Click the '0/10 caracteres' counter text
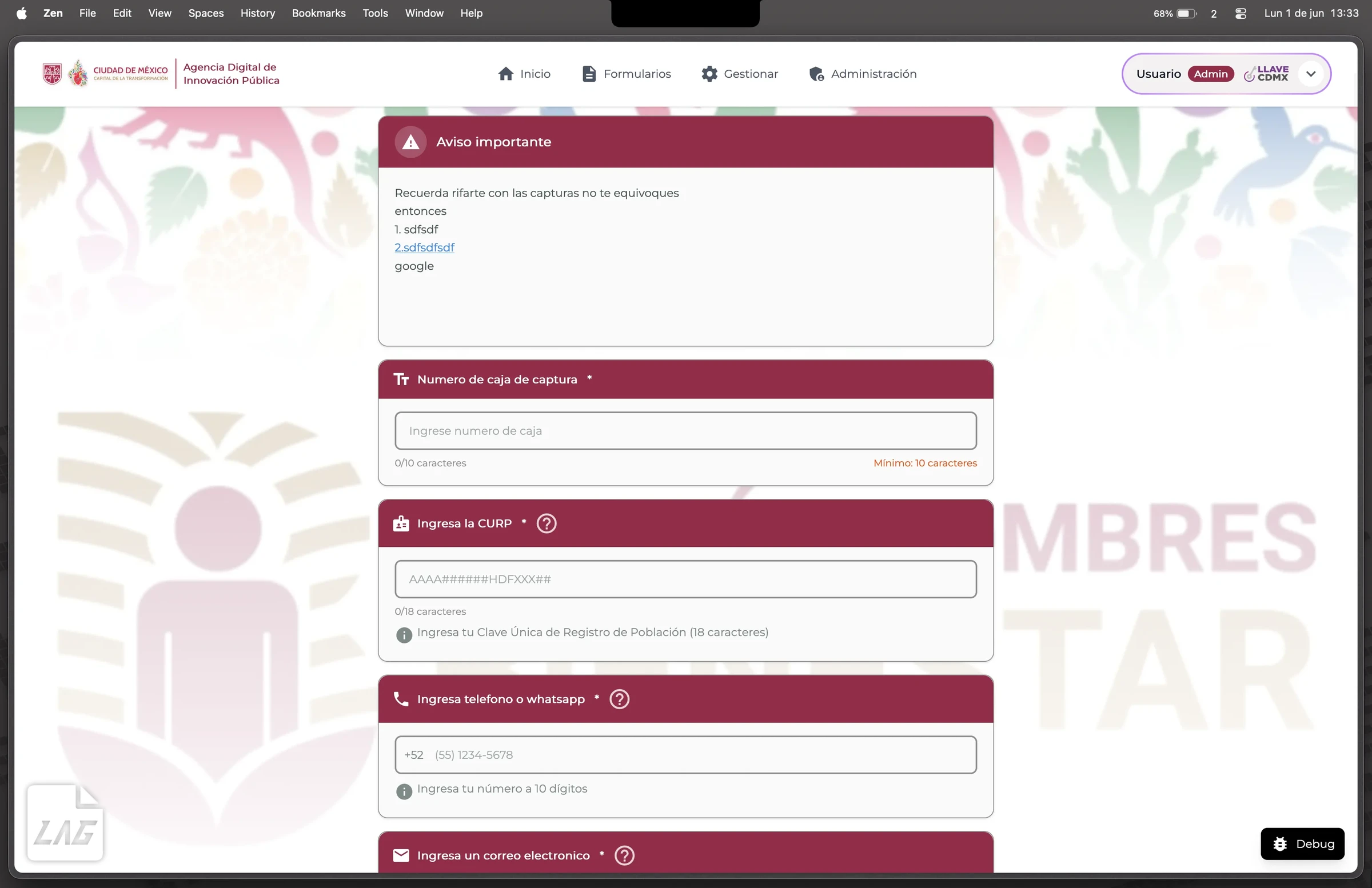1372x888 pixels. [430, 463]
